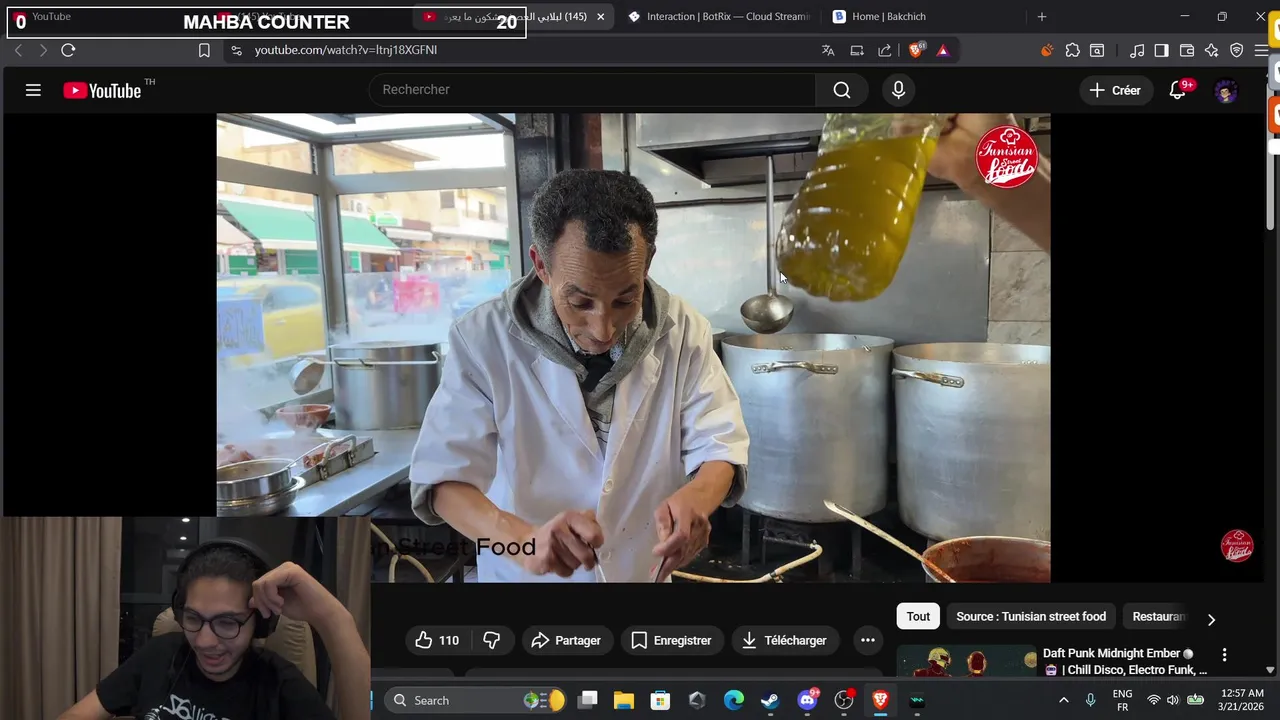Go forward in browser history
The width and height of the screenshot is (1280, 720).
[x=42, y=50]
